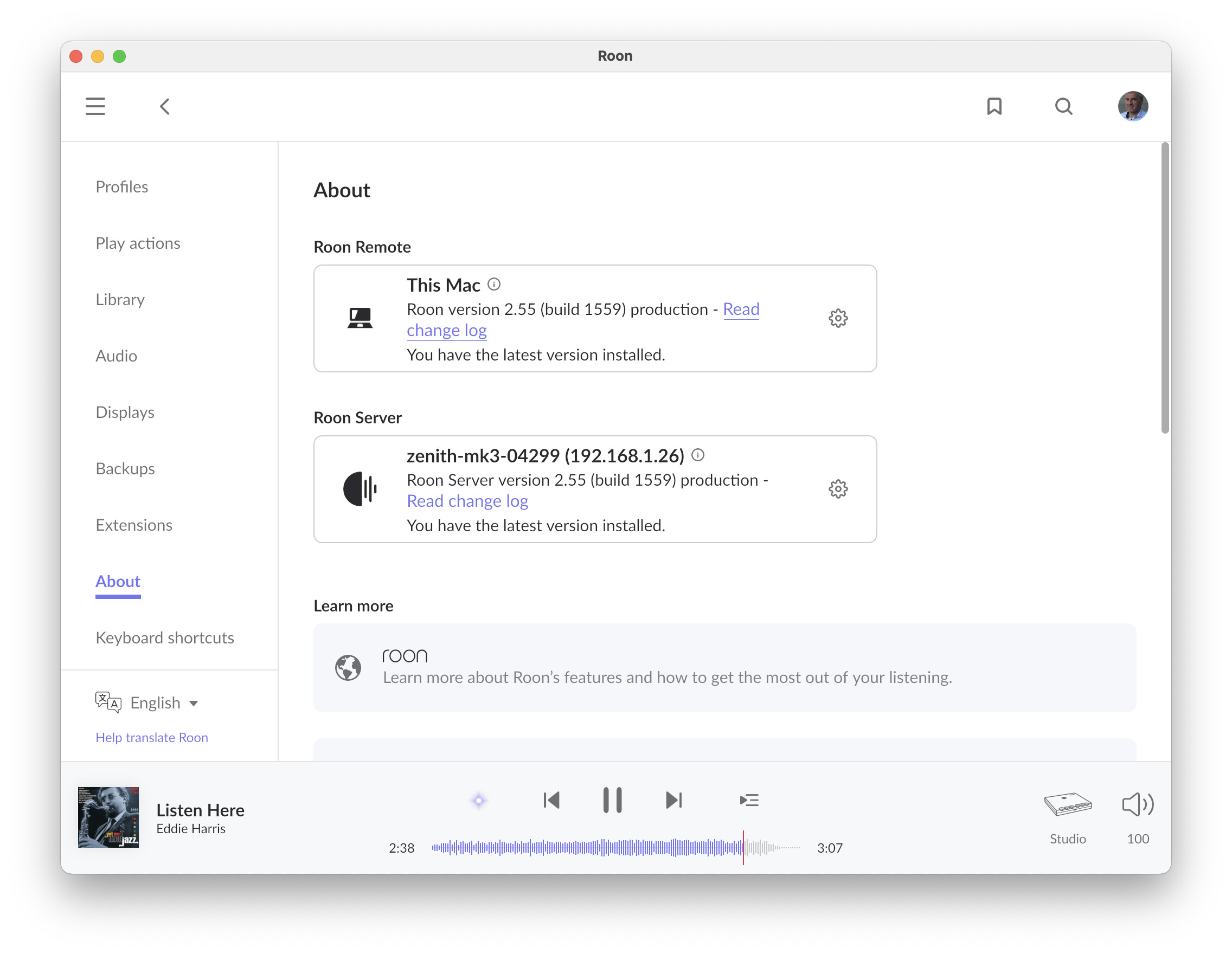Open settings gear for This Mac
This screenshot has width=1232, height=954.
(838, 318)
